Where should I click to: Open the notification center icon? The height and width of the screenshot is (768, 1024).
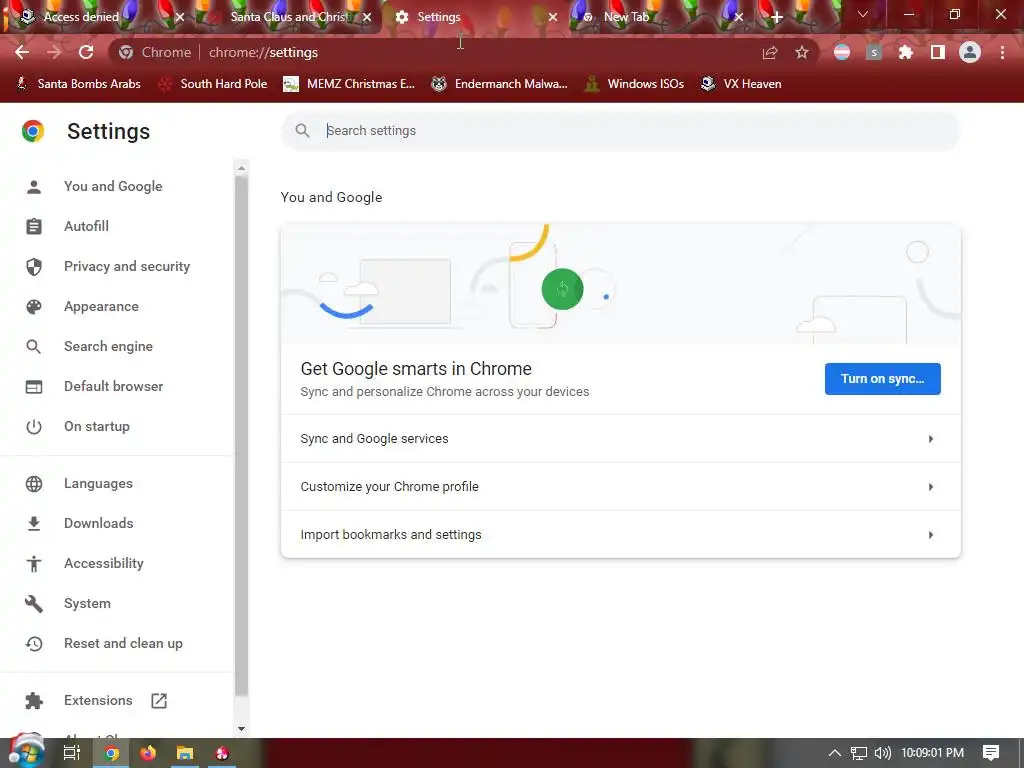pos(991,753)
